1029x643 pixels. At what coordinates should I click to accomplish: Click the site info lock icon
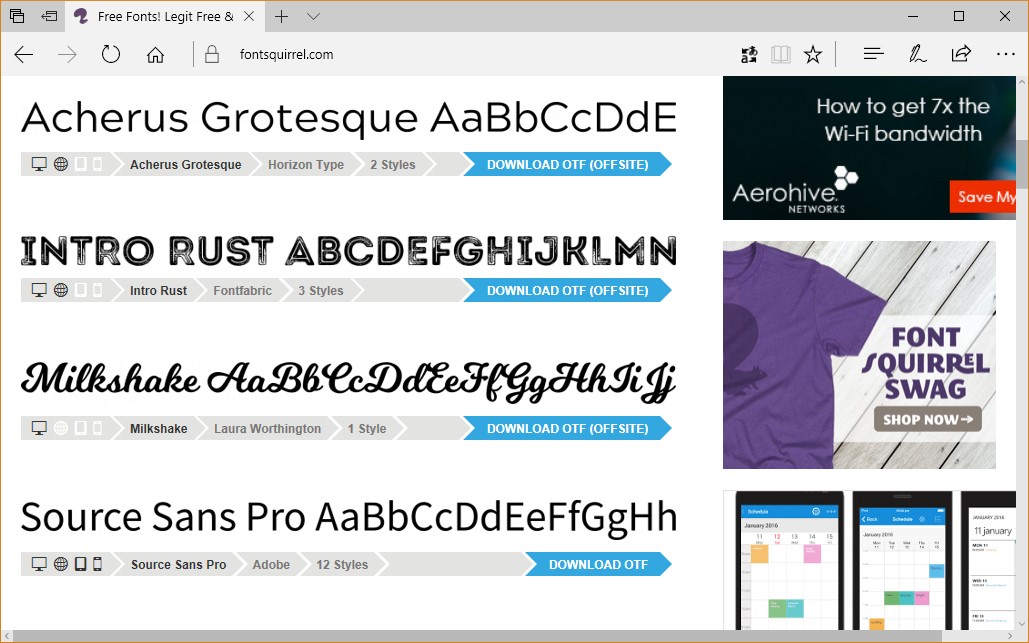[x=211, y=55]
